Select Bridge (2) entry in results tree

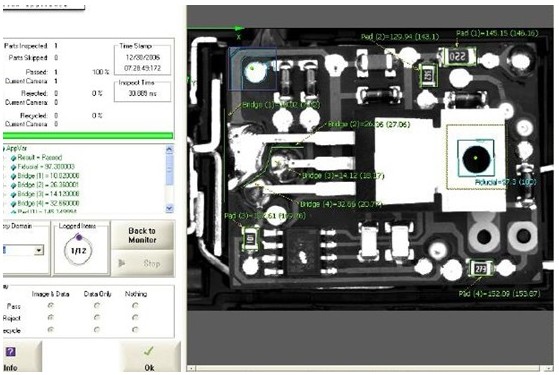point(48,185)
